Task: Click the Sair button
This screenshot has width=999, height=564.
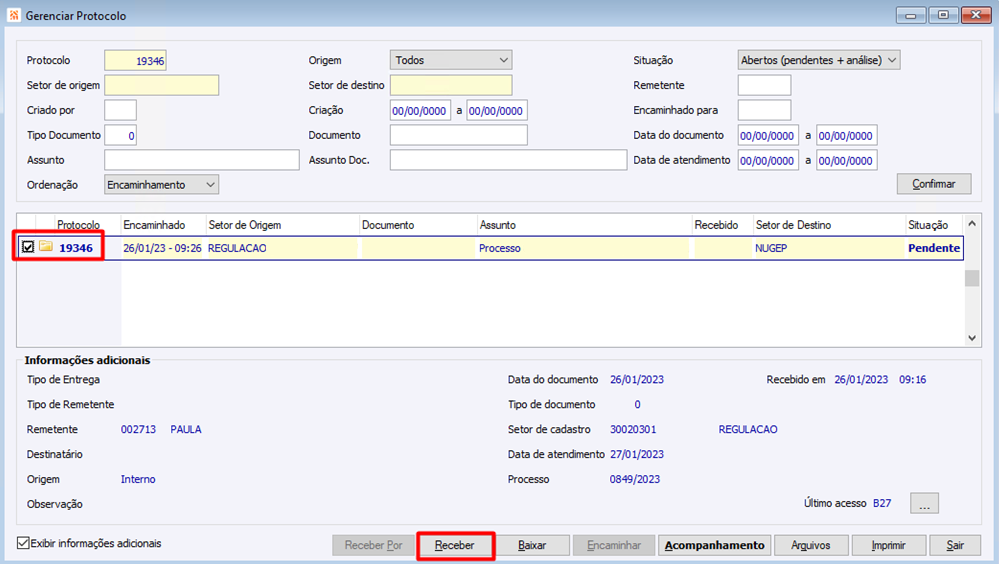Action: point(954,546)
